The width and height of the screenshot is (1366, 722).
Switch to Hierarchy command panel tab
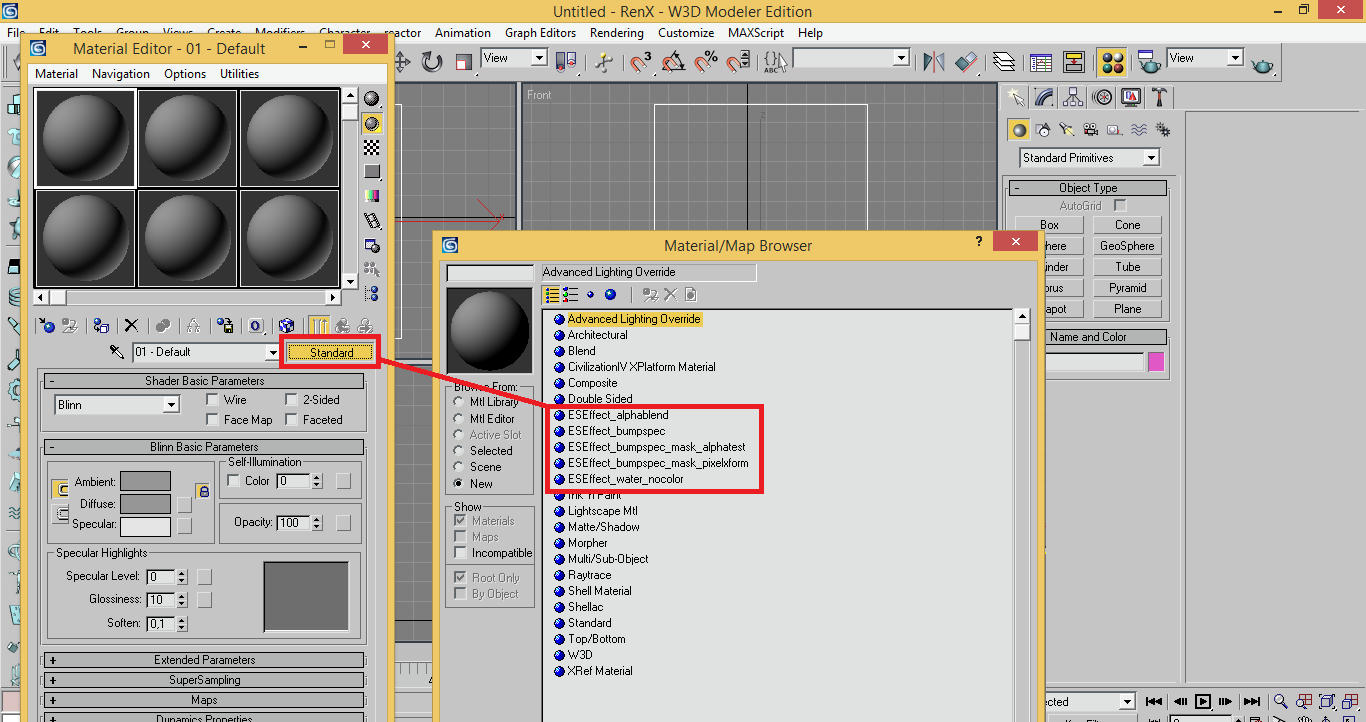(x=1074, y=97)
